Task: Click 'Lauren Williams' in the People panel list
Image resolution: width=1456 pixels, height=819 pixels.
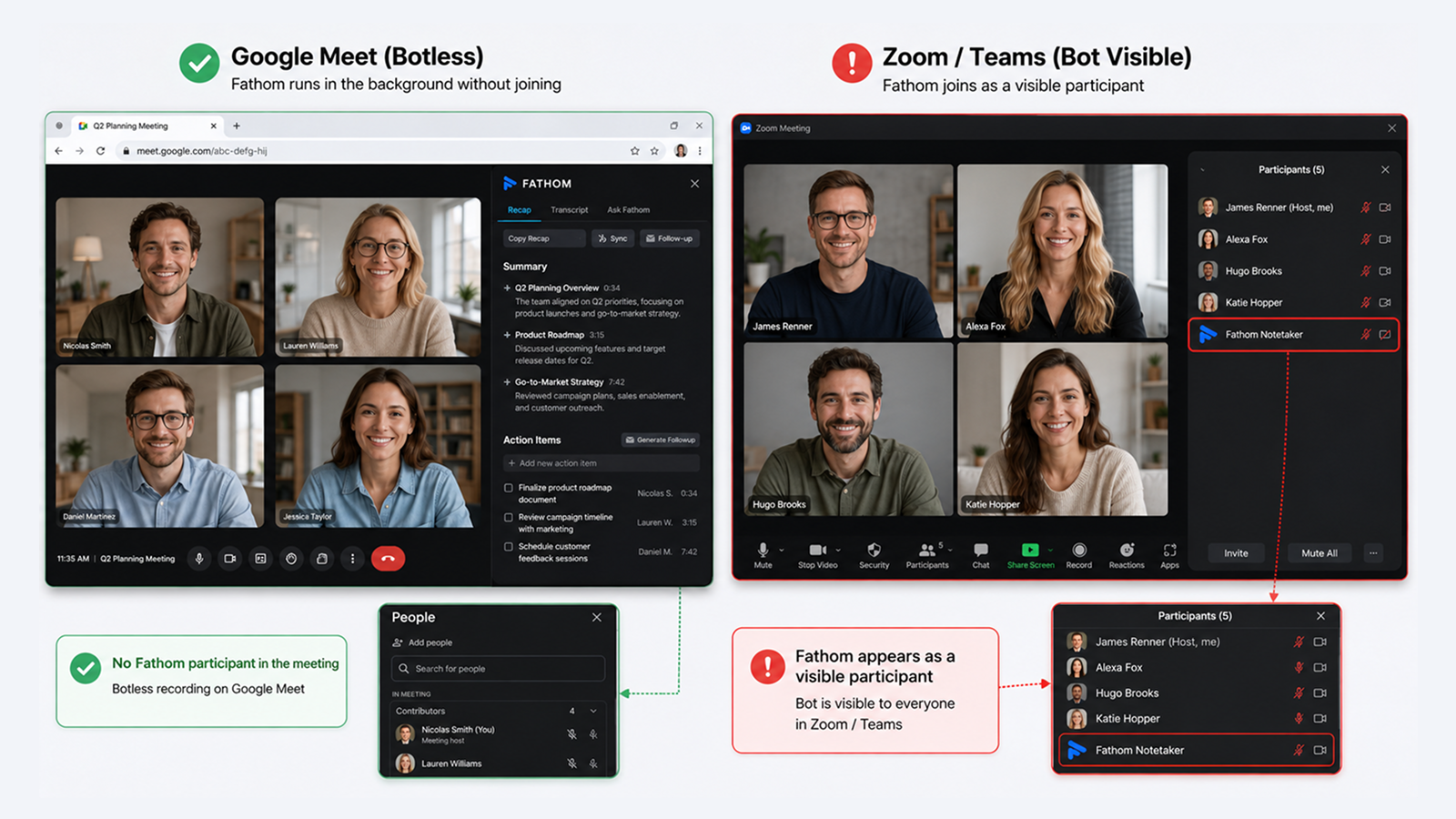Action: coord(451,763)
